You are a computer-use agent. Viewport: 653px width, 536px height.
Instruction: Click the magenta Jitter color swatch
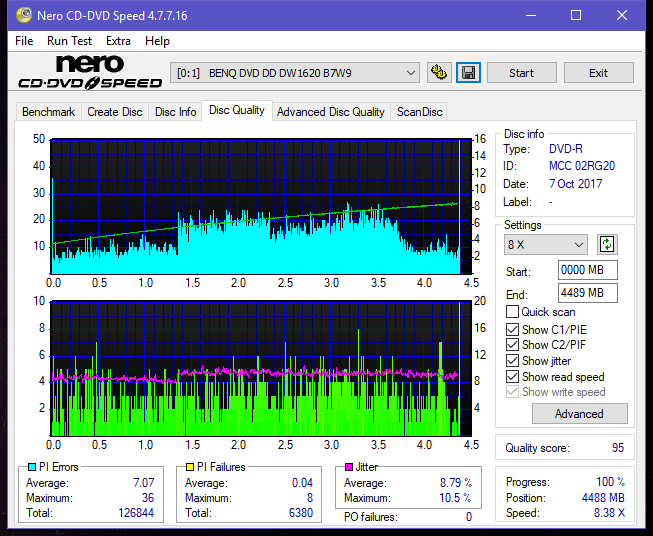tap(349, 467)
